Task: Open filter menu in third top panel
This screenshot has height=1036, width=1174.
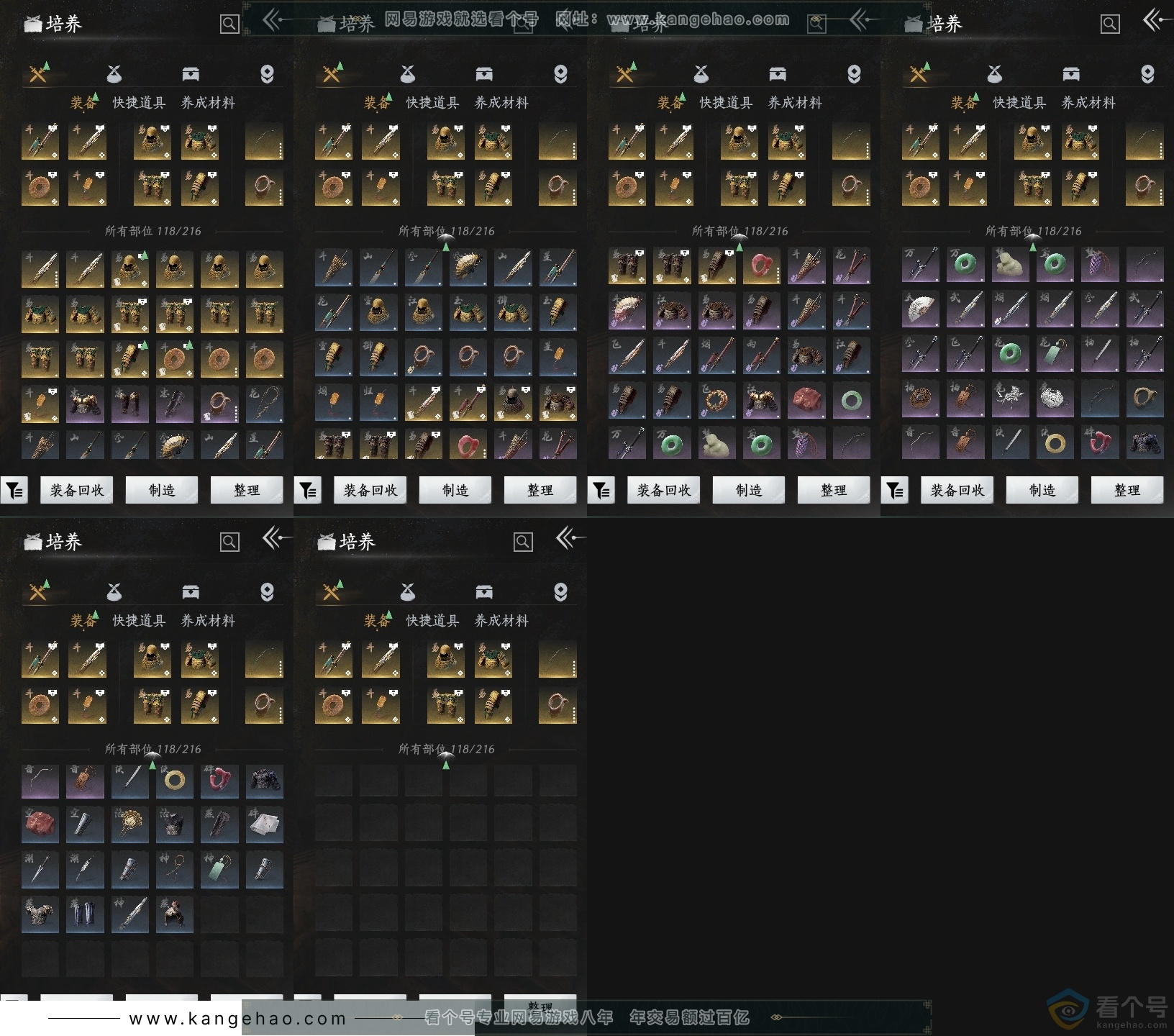Action: coord(601,491)
